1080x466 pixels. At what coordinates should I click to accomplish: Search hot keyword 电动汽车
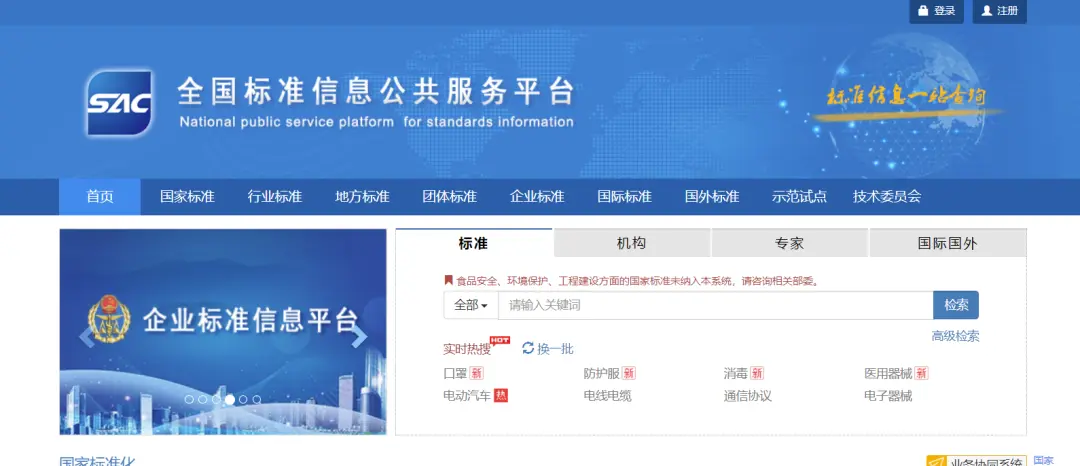[468, 396]
